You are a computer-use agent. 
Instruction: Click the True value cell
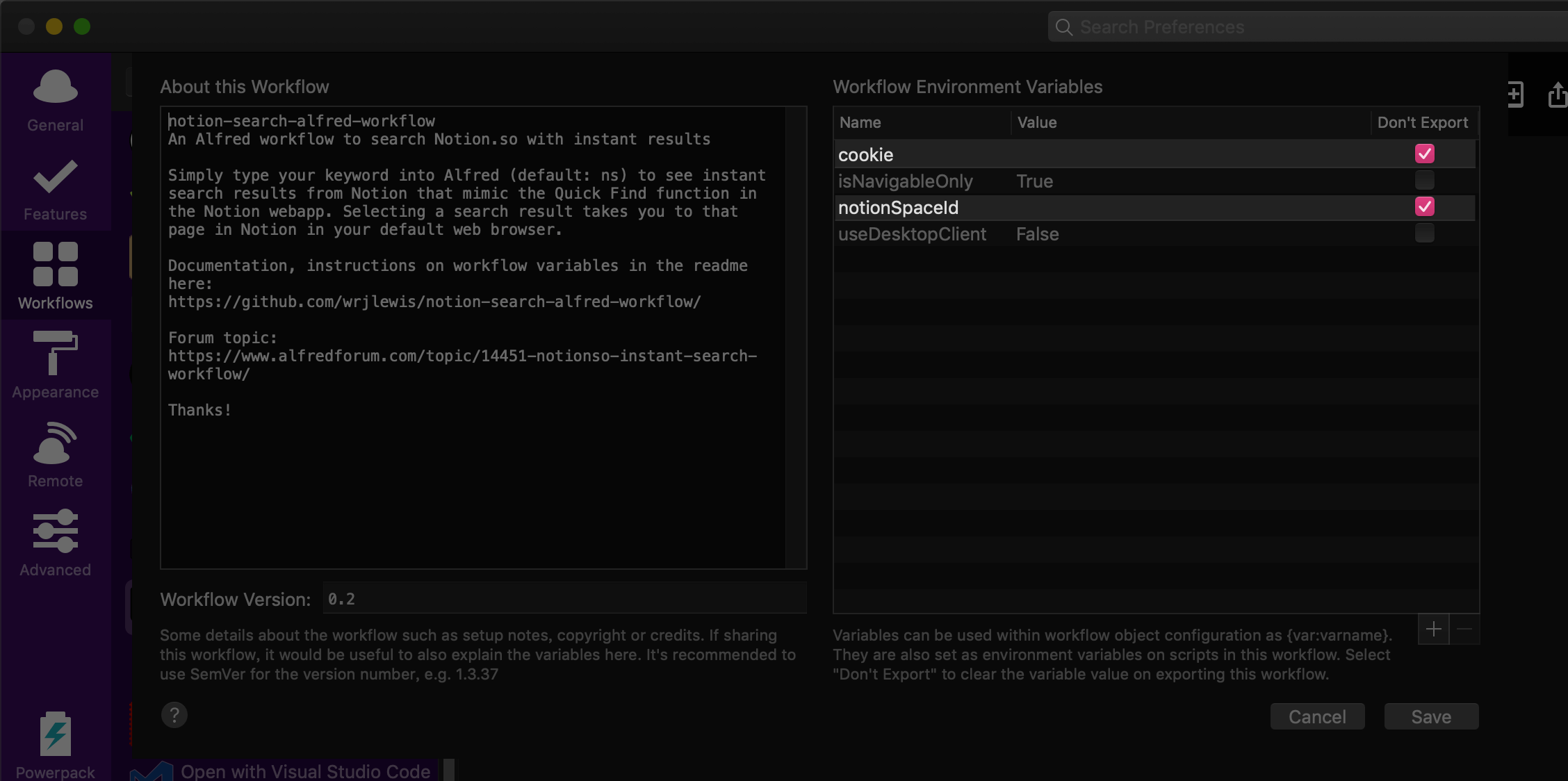pos(1034,181)
